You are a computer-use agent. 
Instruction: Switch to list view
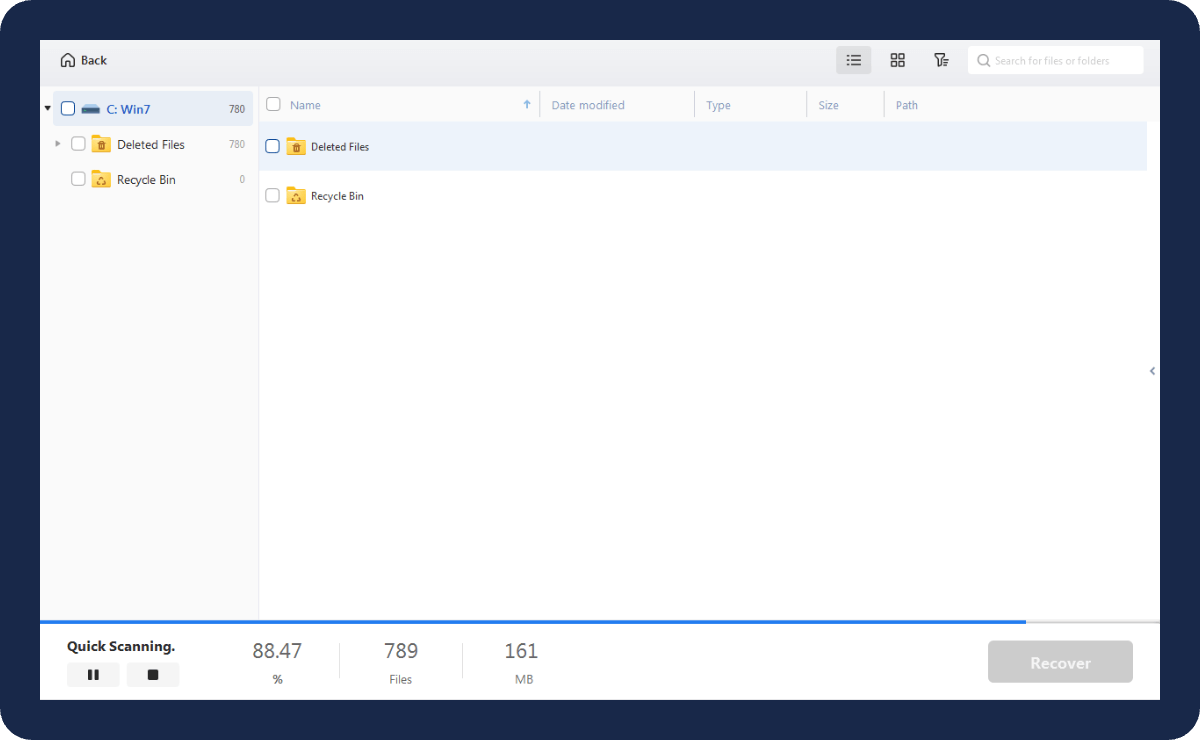point(853,60)
